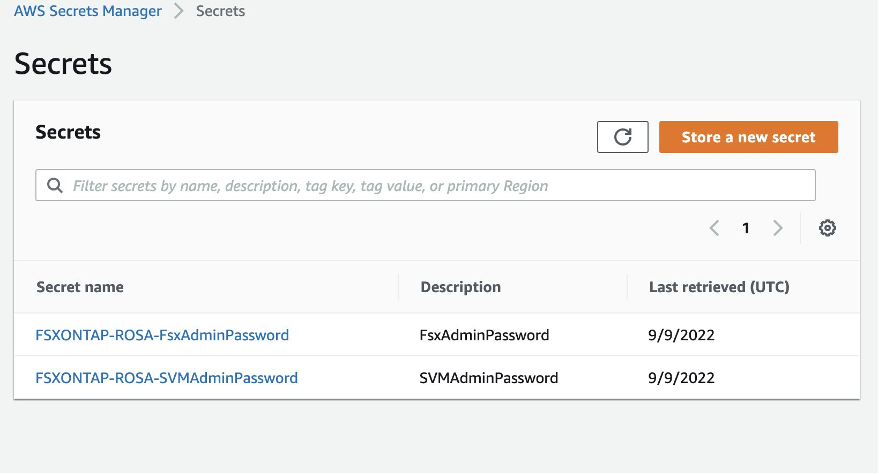Click the Secrets panel heading
The image size is (879, 474).
pos(68,132)
